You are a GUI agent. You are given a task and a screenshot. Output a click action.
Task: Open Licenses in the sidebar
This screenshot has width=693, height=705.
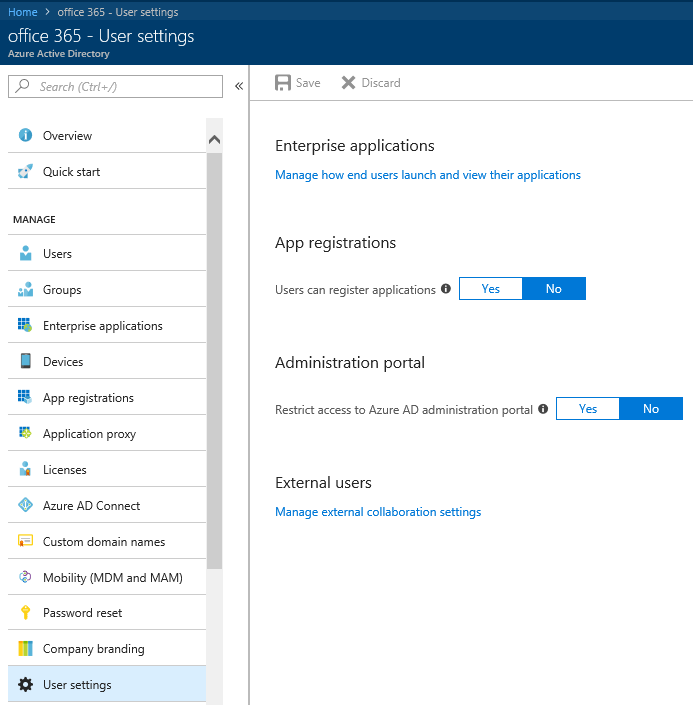pos(107,469)
